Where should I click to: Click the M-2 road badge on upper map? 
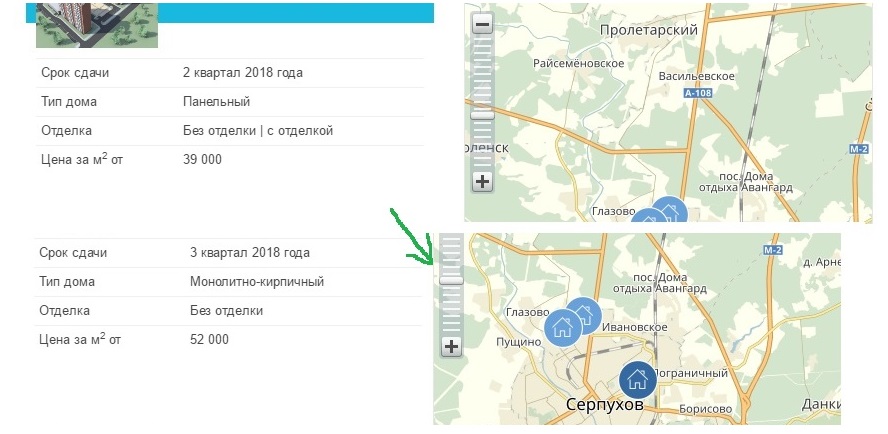859,149
